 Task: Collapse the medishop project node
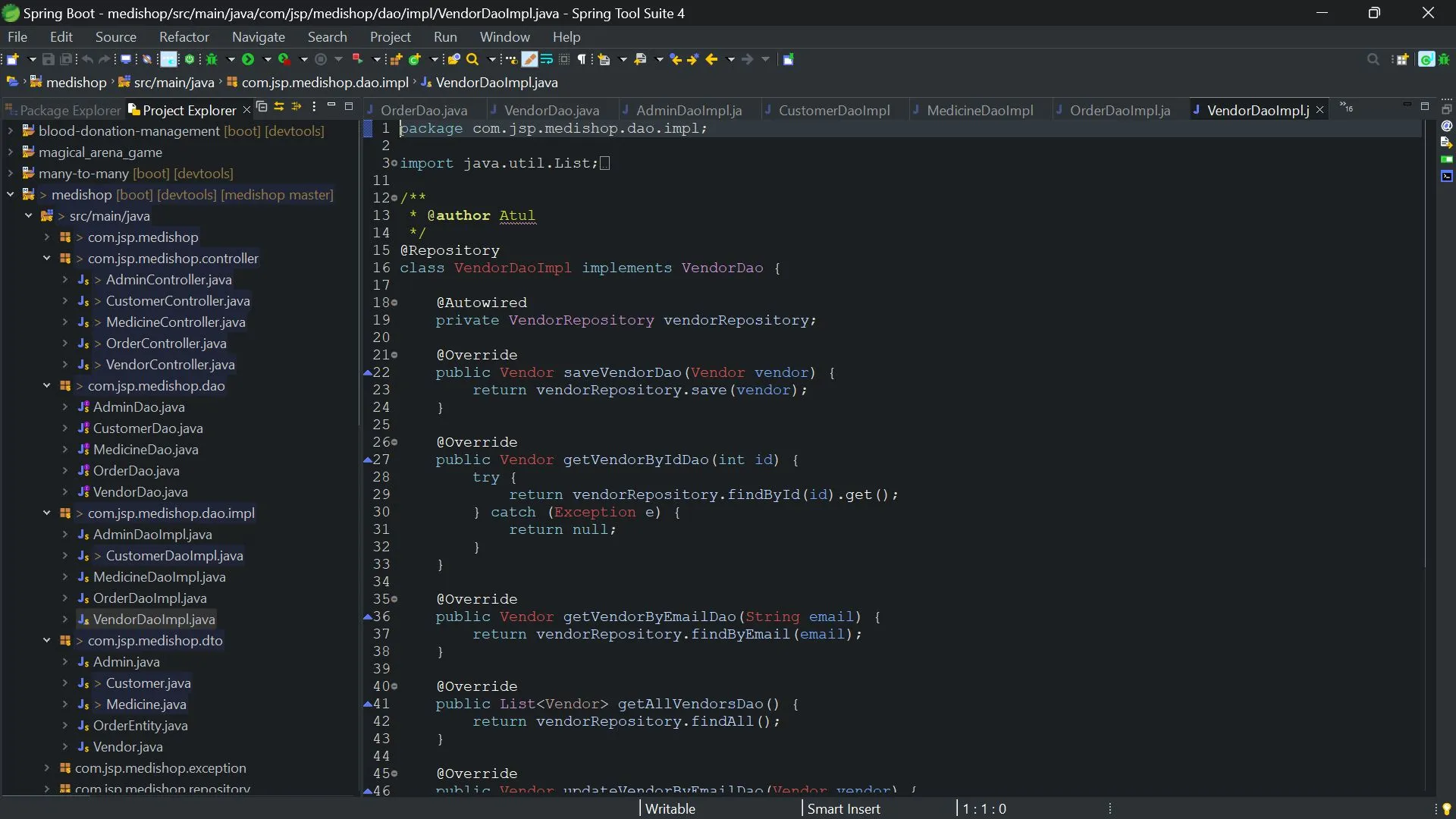click(x=11, y=195)
